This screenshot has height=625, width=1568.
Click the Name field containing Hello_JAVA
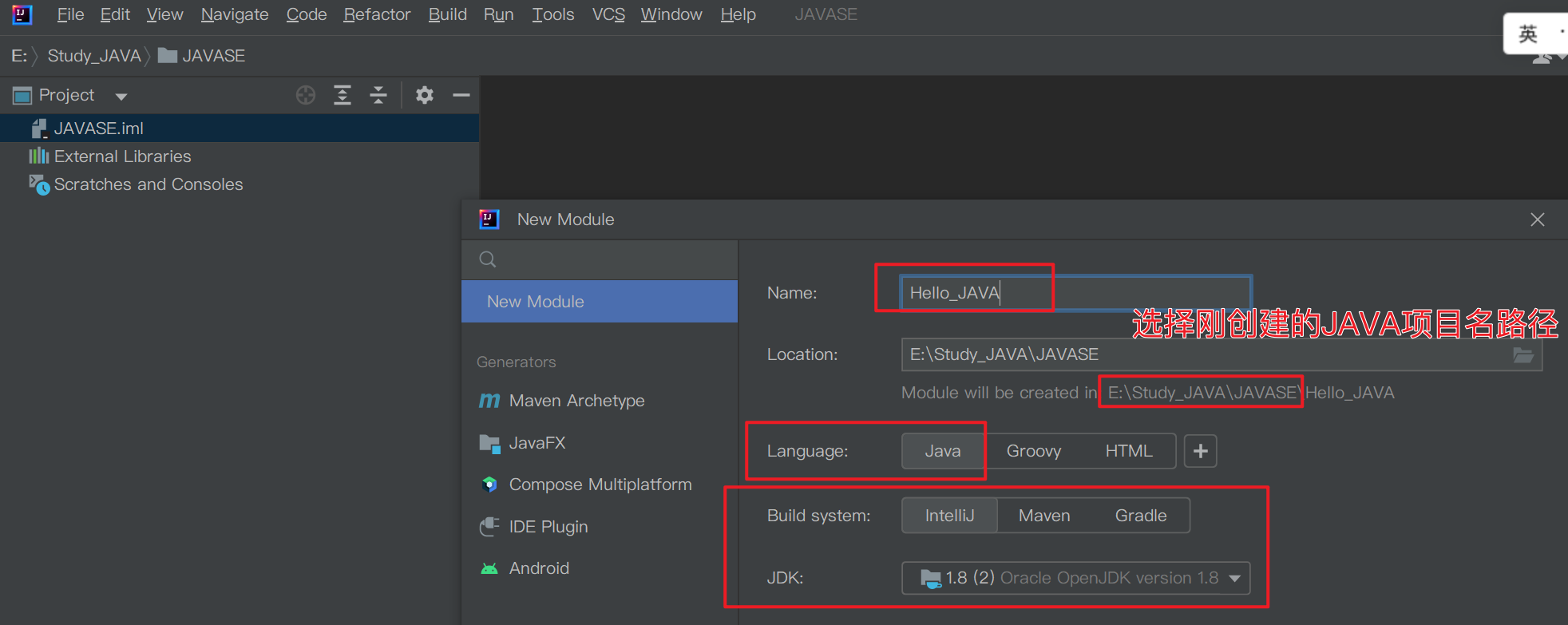tap(1076, 293)
